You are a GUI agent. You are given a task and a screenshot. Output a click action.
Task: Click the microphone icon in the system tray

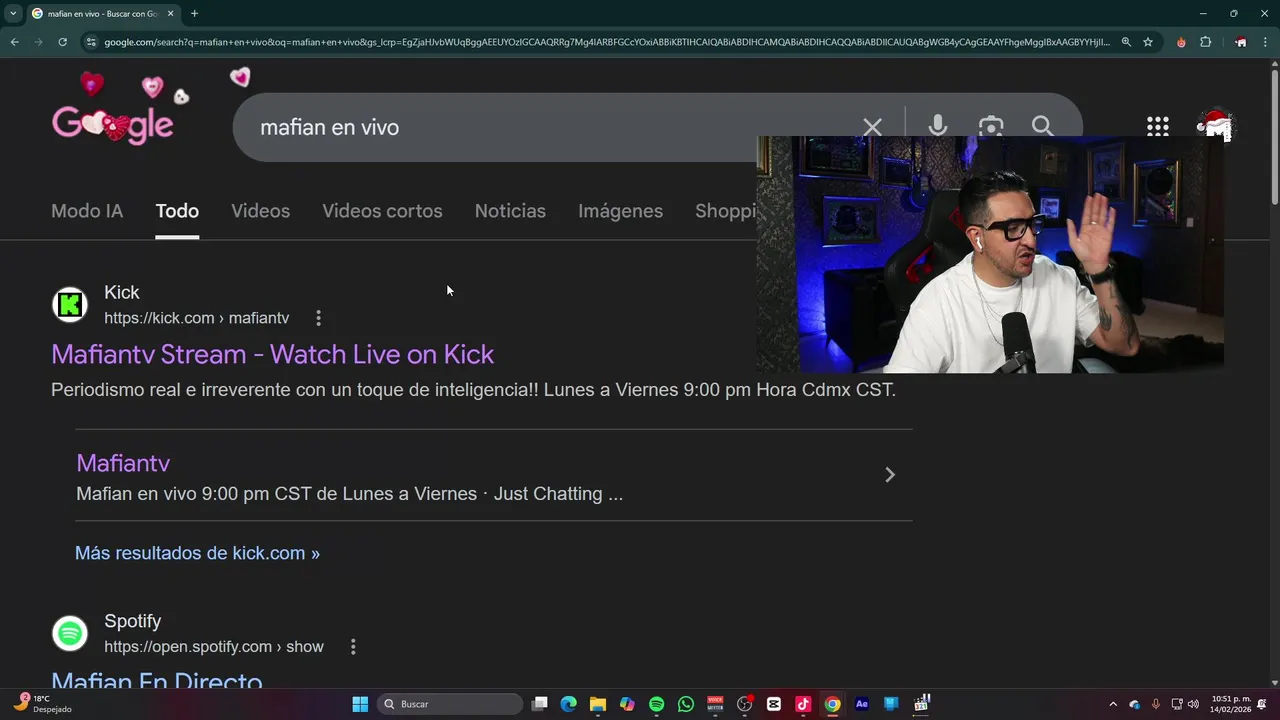[x=1156, y=704]
